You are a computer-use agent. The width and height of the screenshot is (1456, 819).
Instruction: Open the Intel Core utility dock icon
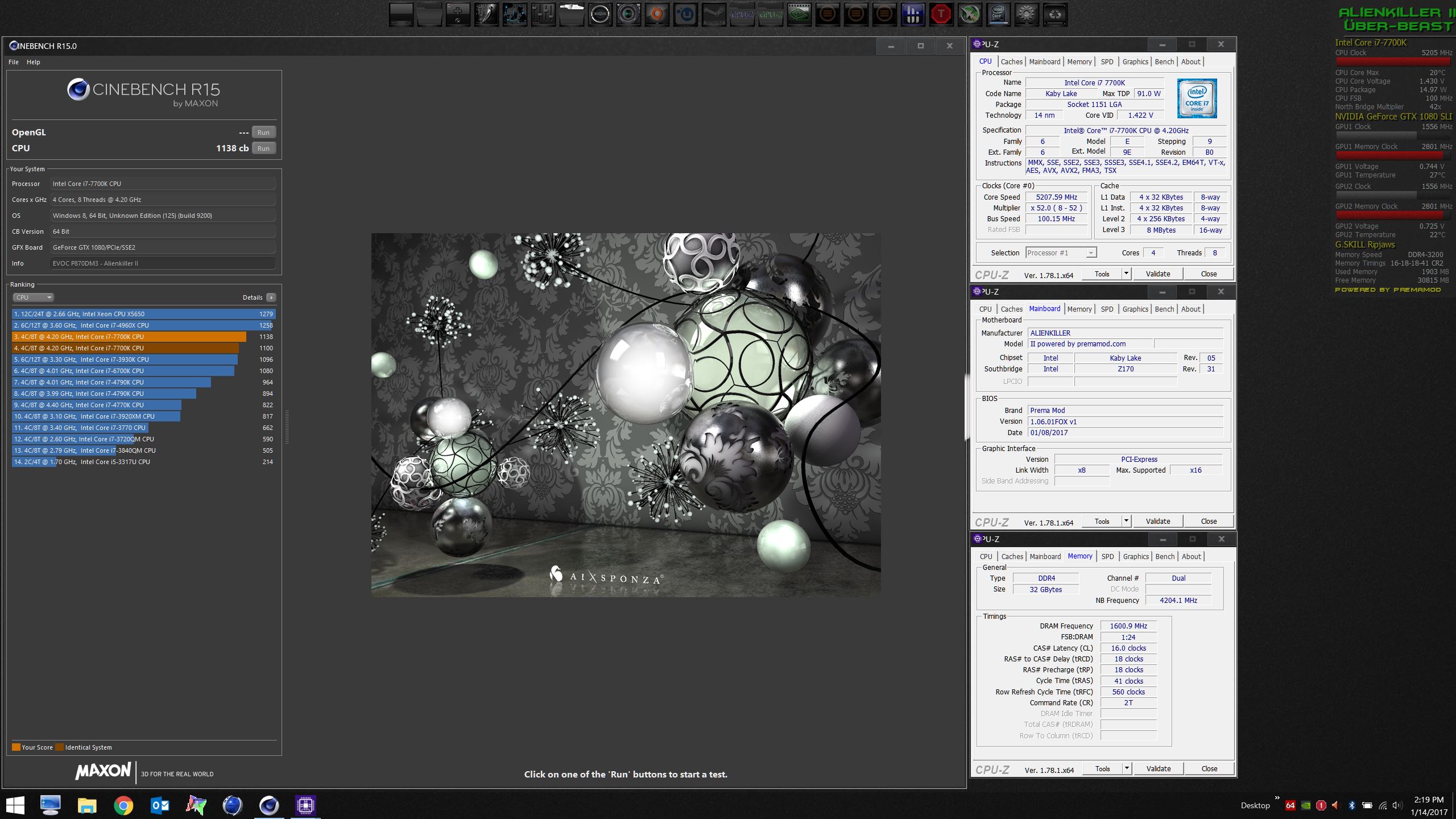point(998,15)
